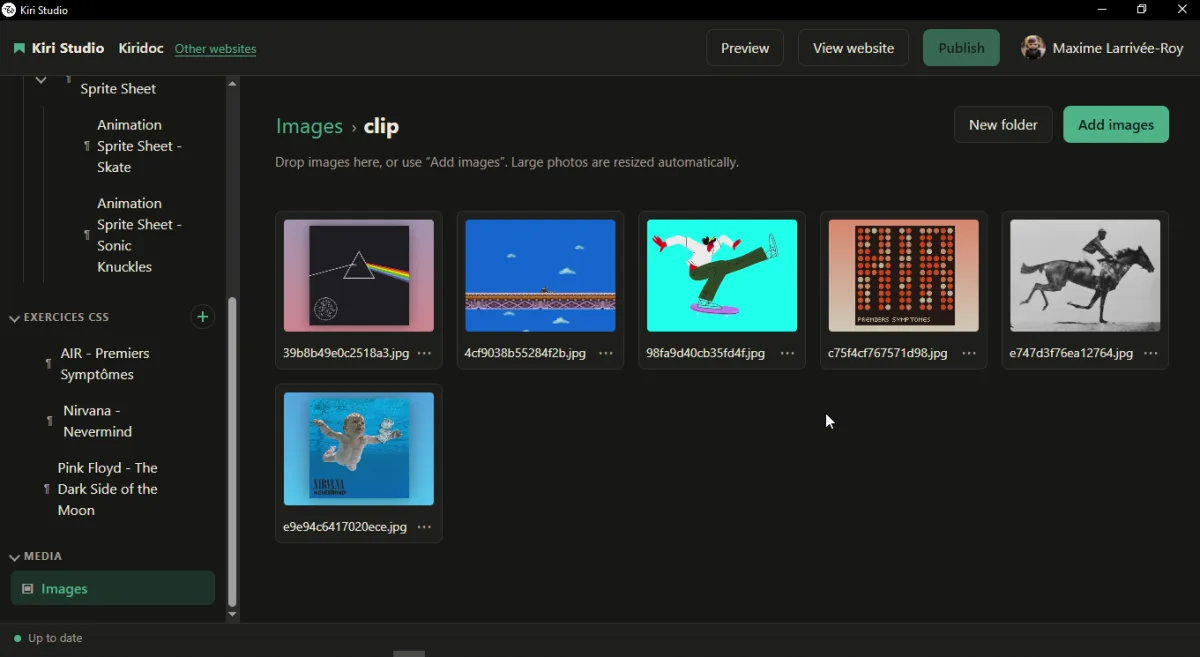Viewport: 1200px width, 657px height.
Task: Select the AIR Premiers Symptômes cover thumbnail
Action: [904, 276]
